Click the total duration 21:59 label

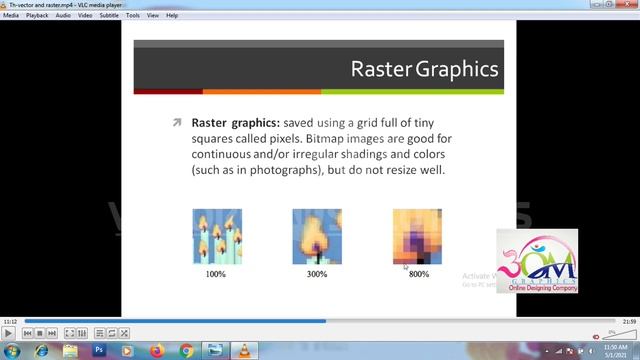pos(629,322)
